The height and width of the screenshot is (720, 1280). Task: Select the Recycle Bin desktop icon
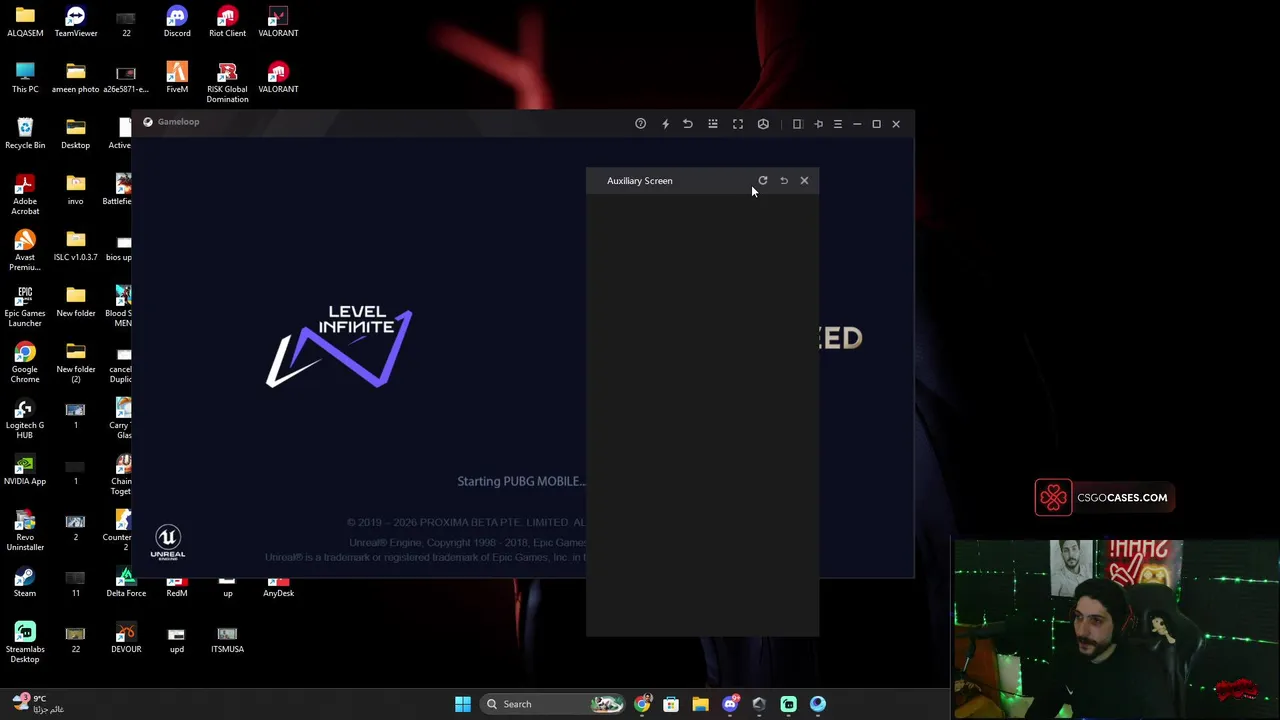(x=25, y=134)
